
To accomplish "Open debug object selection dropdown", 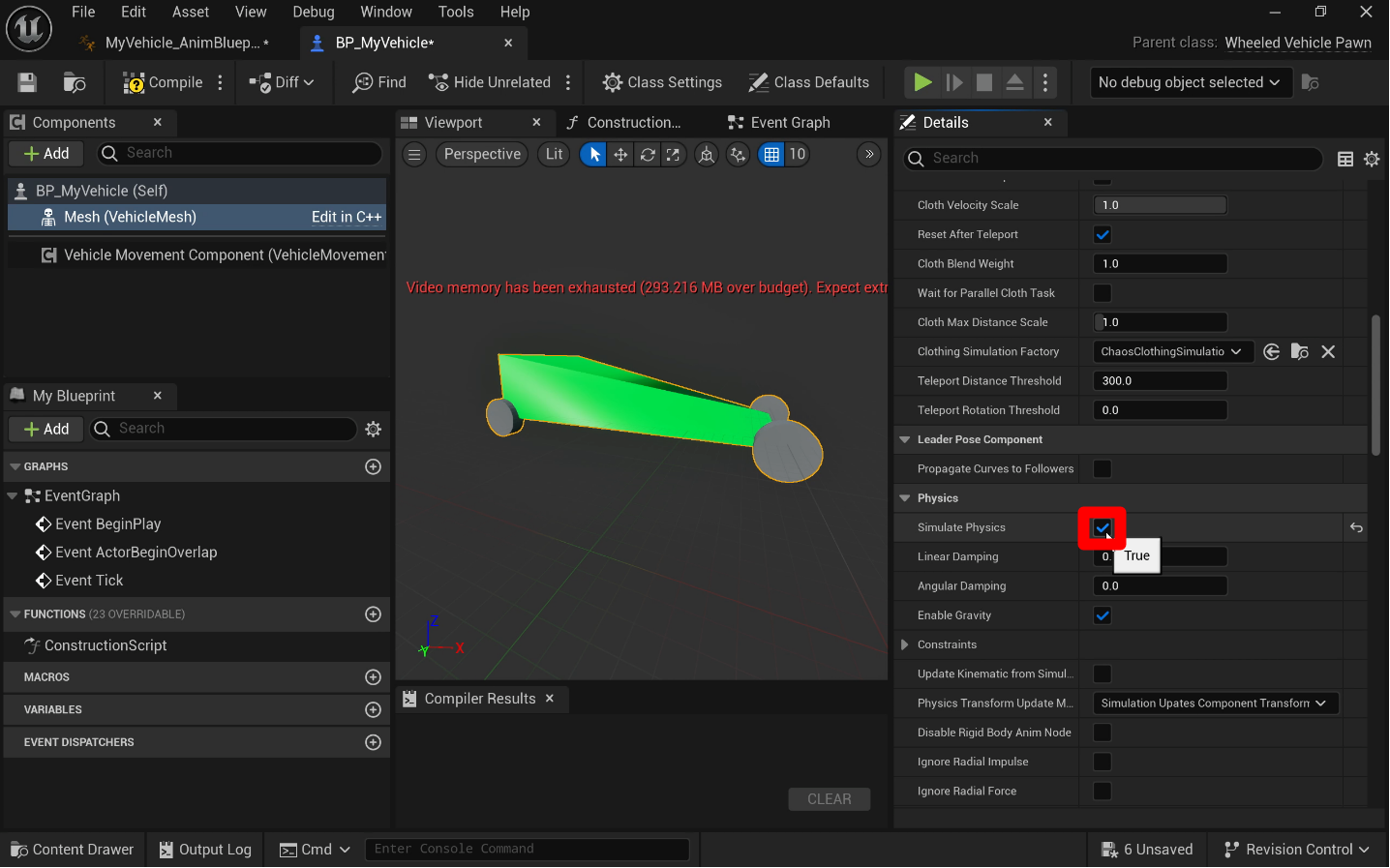I will point(1190,82).
